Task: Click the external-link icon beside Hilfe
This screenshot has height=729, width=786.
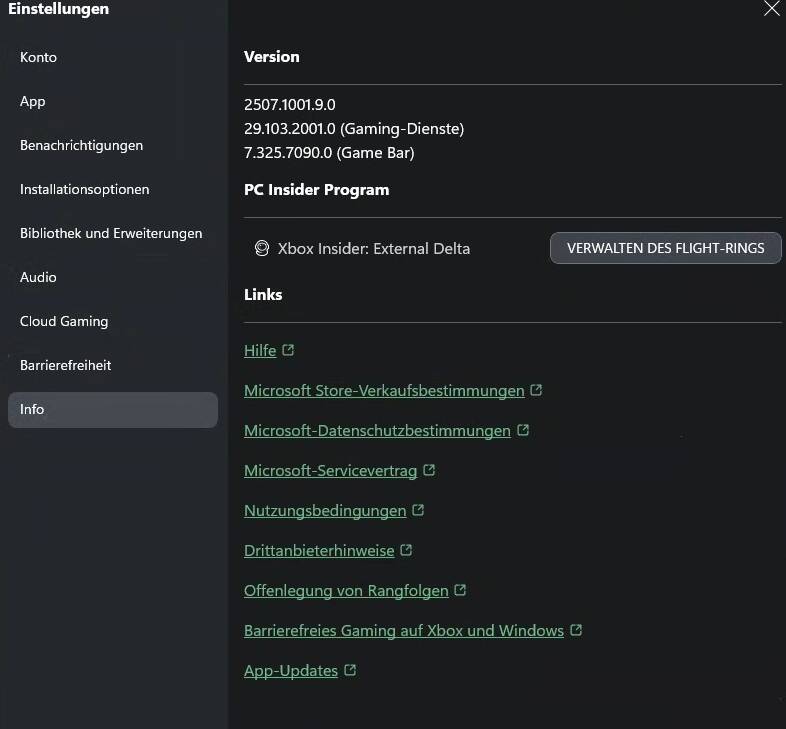Action: 288,349
